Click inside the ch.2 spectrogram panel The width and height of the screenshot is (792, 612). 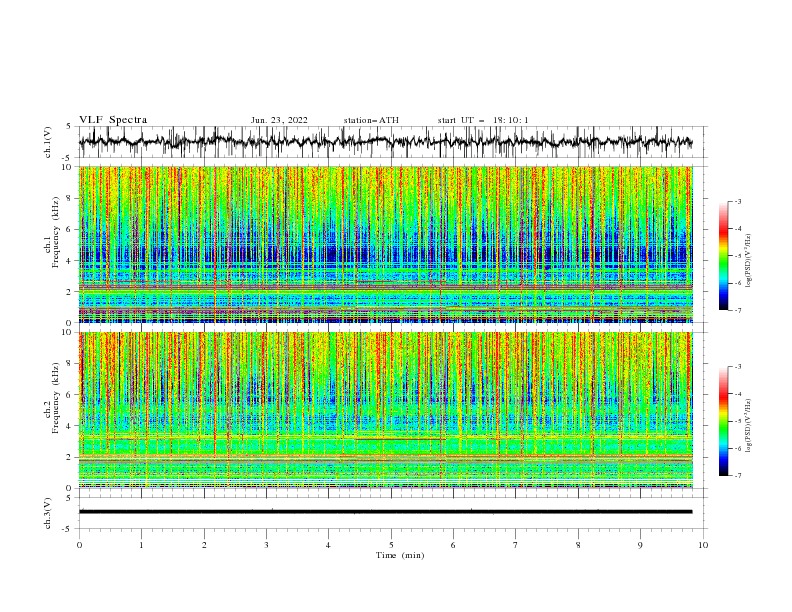(x=386, y=410)
